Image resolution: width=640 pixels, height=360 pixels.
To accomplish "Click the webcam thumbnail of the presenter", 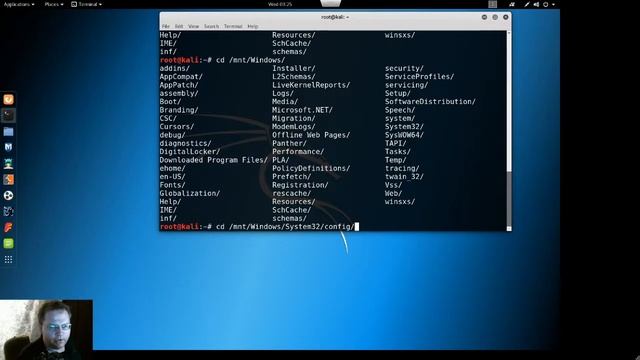I will [x=46, y=330].
